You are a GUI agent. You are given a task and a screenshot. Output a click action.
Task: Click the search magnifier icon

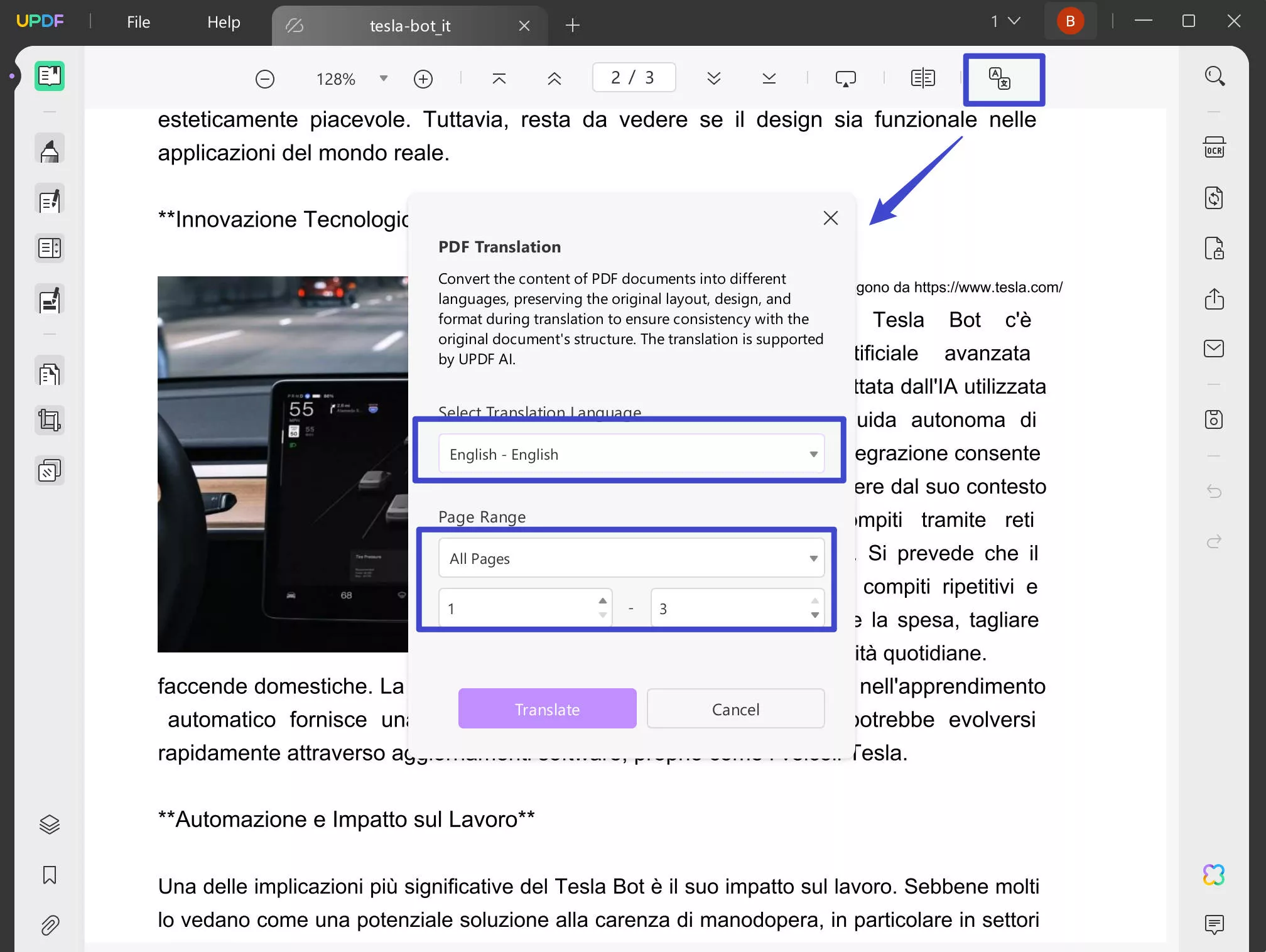1215,75
